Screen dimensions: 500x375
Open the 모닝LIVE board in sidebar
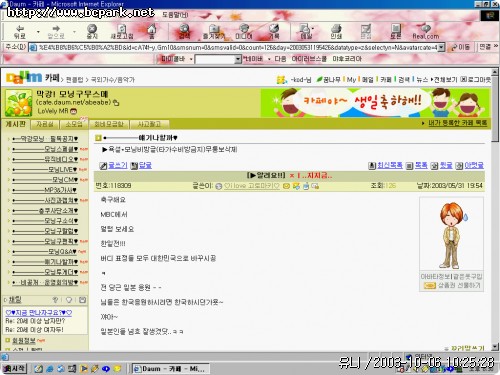pyautogui.click(x=45, y=169)
